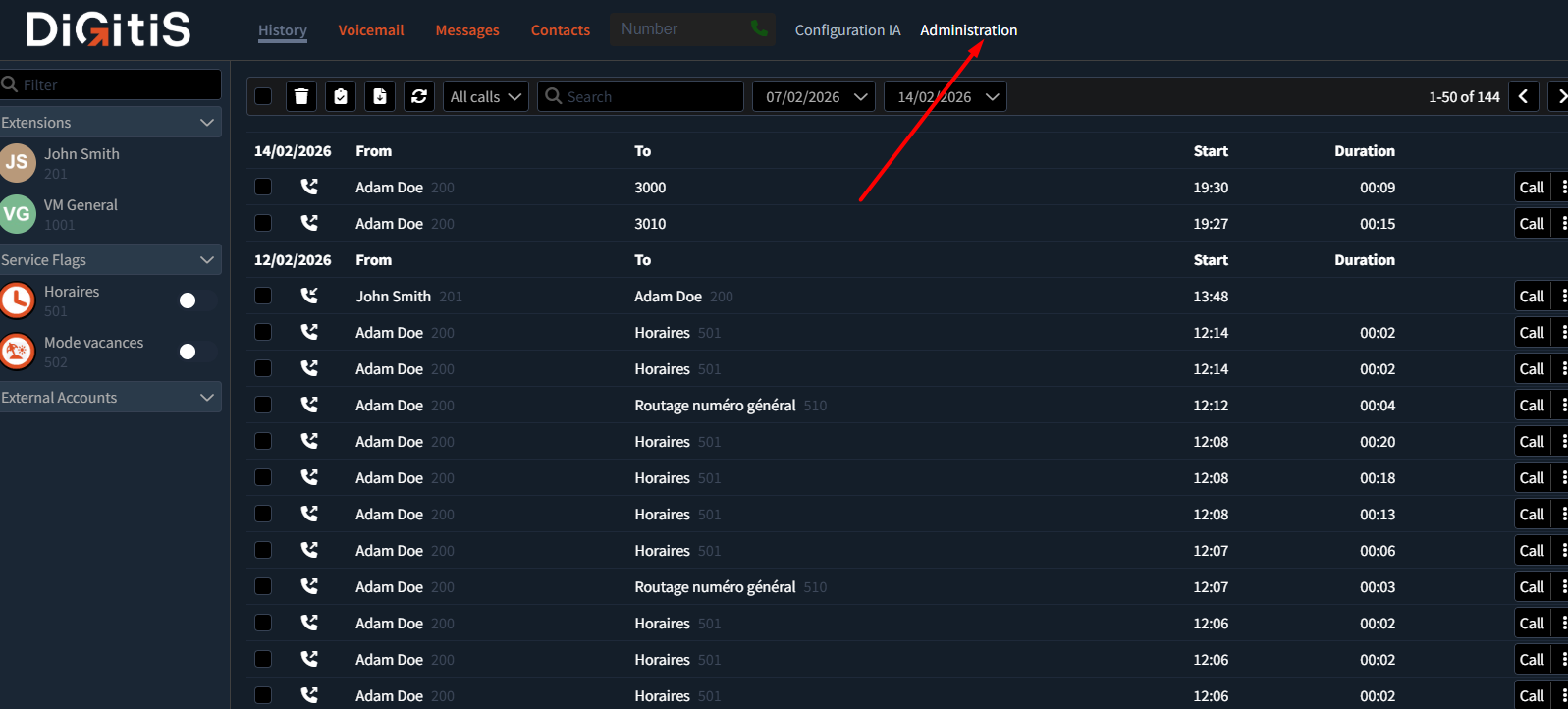Open the 07/02/2026 start date picker
The width and height of the screenshot is (1568, 709).
pos(814,96)
